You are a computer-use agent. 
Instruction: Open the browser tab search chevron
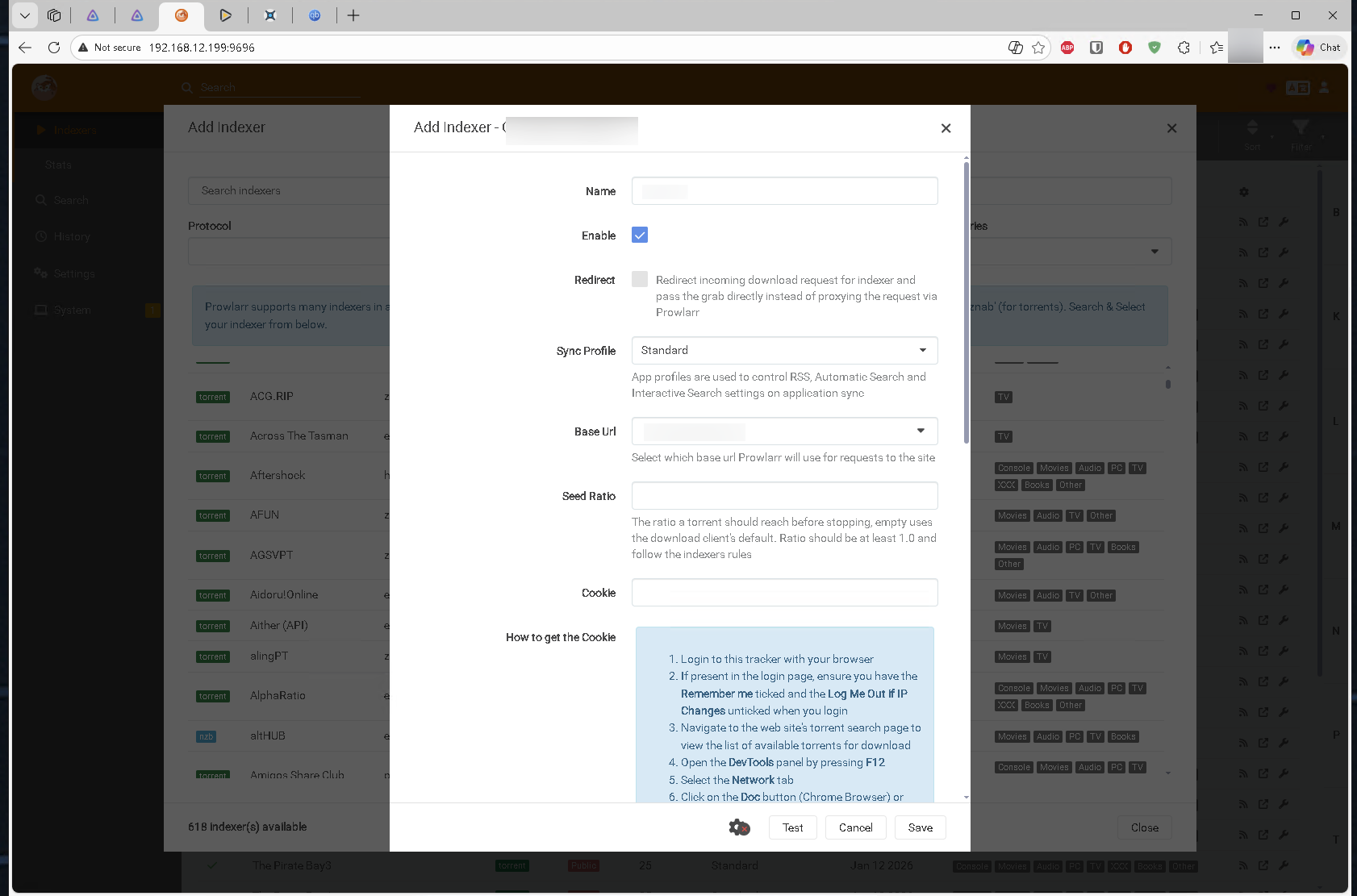click(25, 15)
